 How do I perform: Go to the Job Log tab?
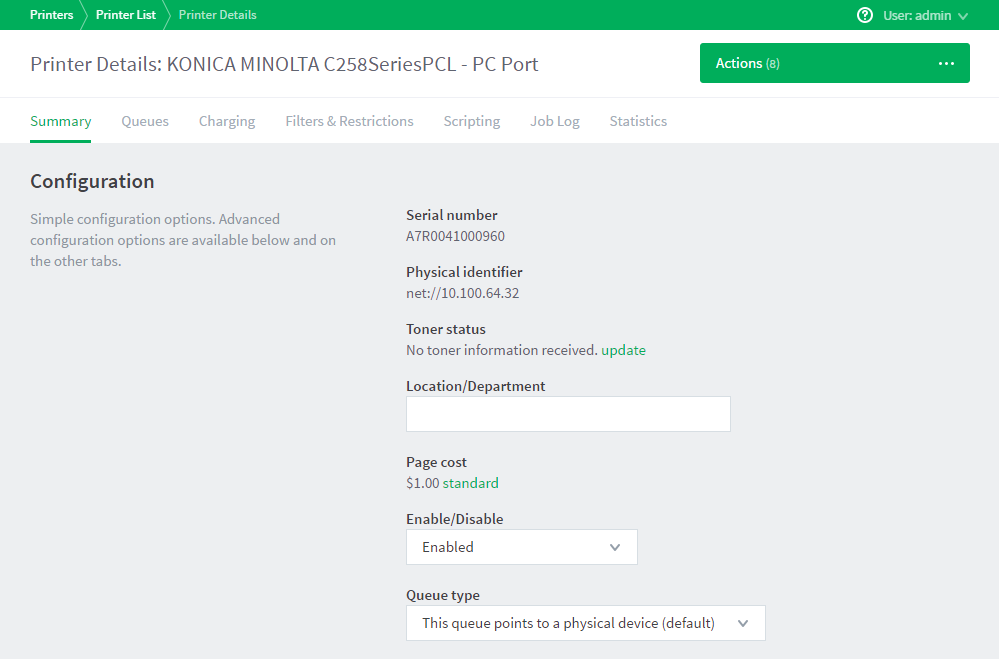555,121
